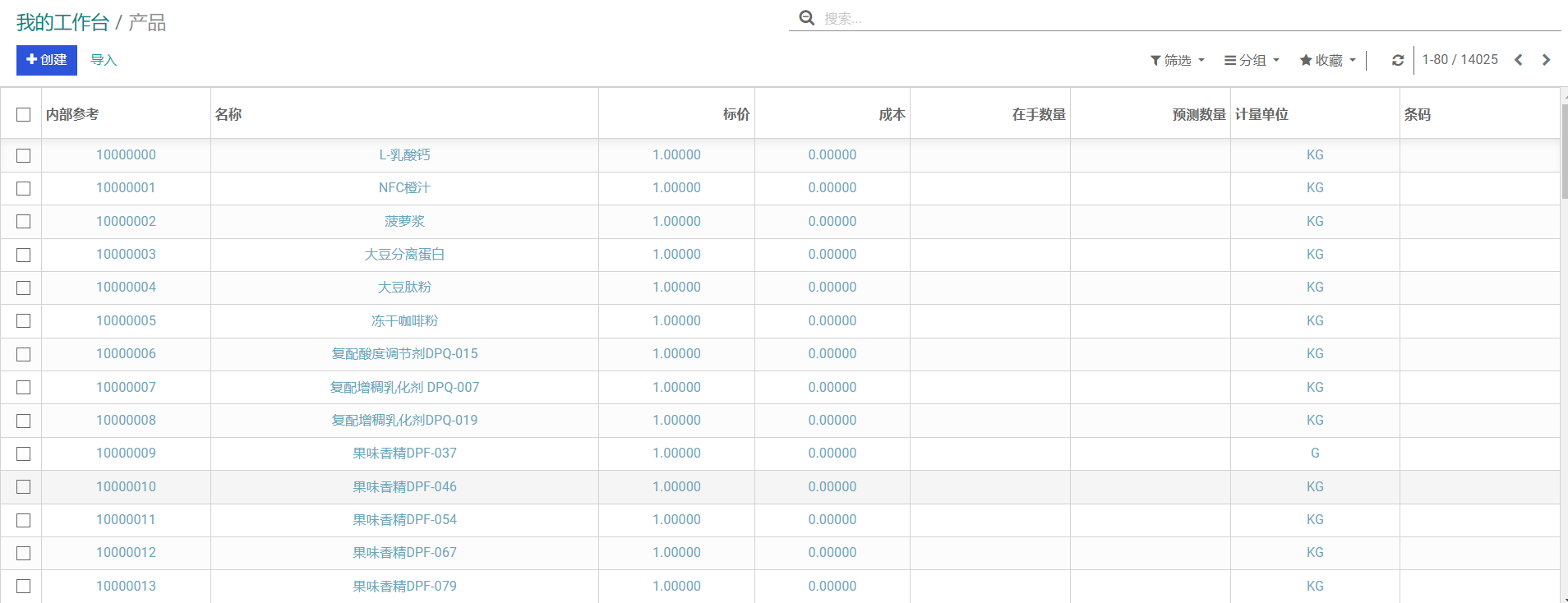
Task: Check the row 10000006 checkbox
Action: (23, 354)
